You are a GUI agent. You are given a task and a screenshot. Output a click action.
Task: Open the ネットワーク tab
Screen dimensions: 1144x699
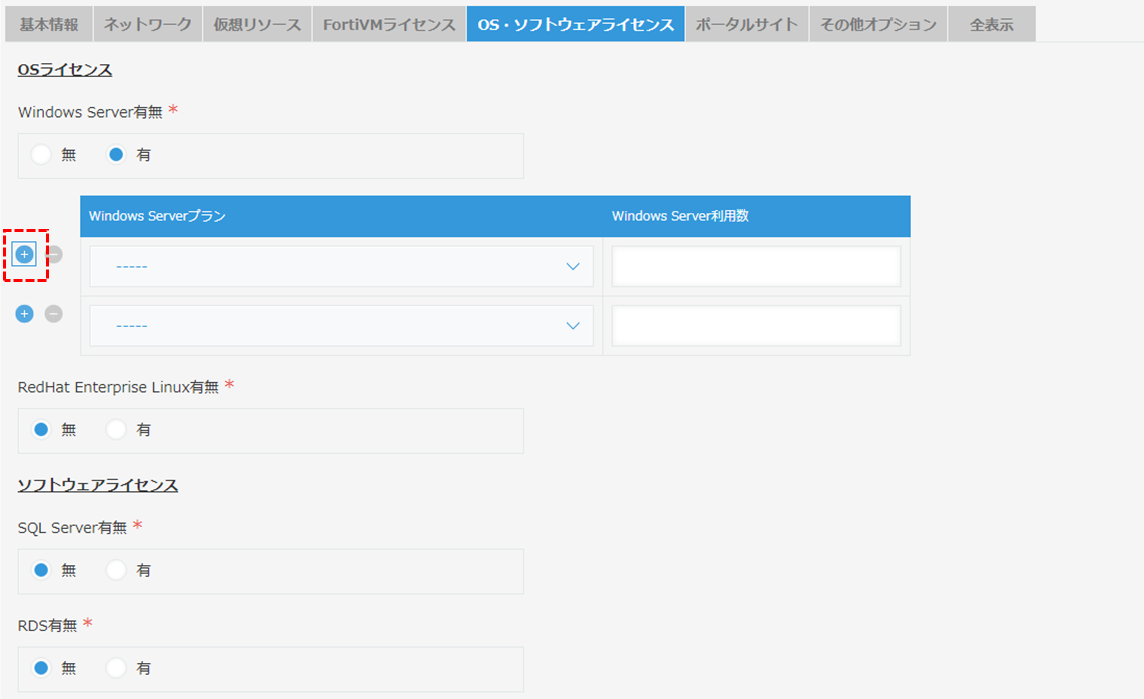coord(147,24)
